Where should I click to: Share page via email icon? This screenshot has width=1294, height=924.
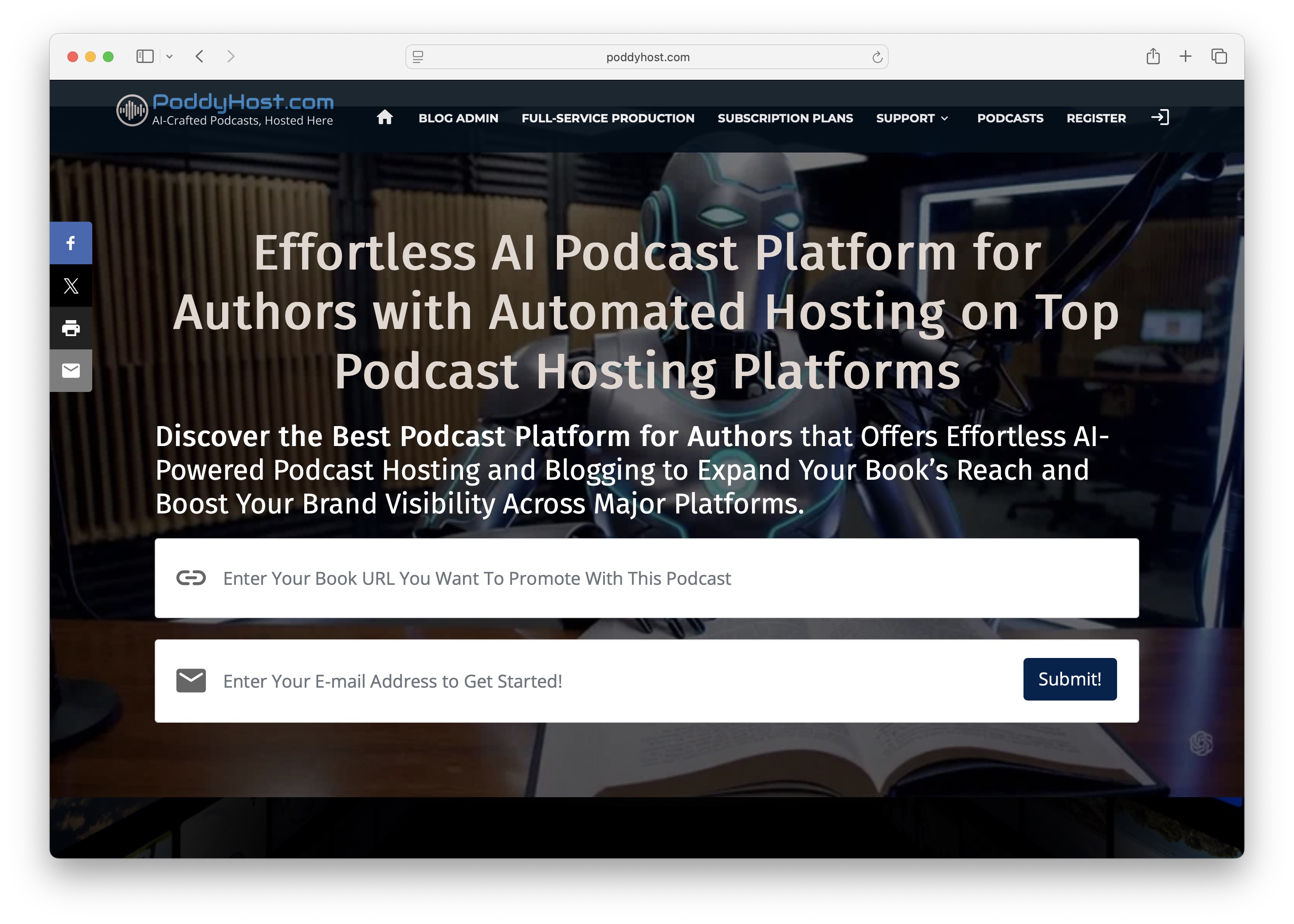[x=71, y=370]
